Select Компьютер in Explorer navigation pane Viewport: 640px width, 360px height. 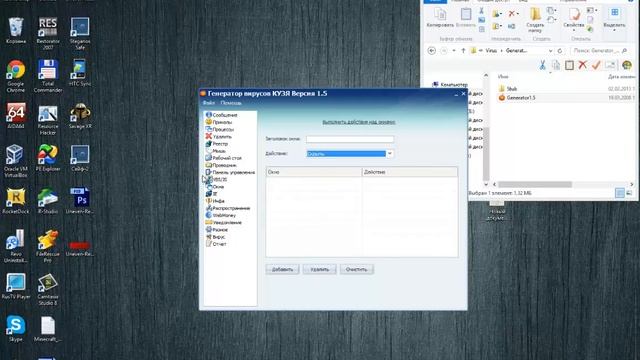coord(450,84)
